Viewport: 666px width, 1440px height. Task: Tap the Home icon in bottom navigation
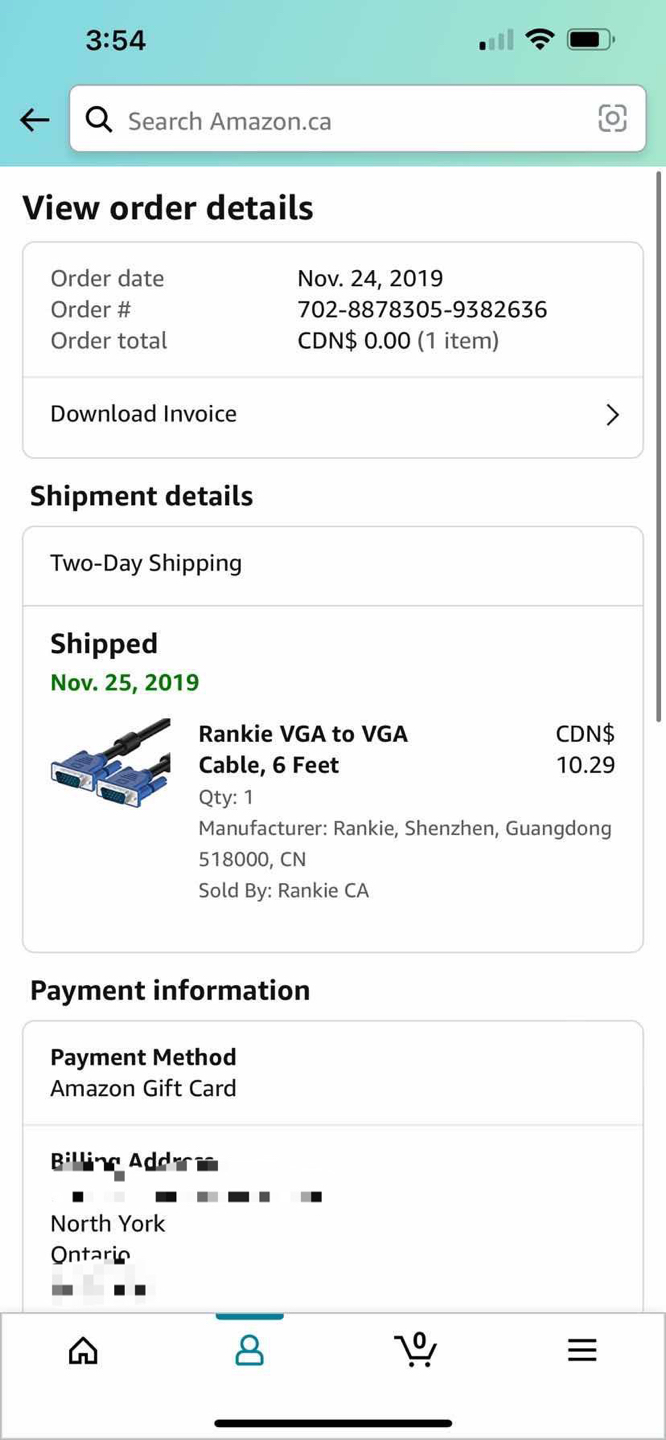tap(83, 1350)
